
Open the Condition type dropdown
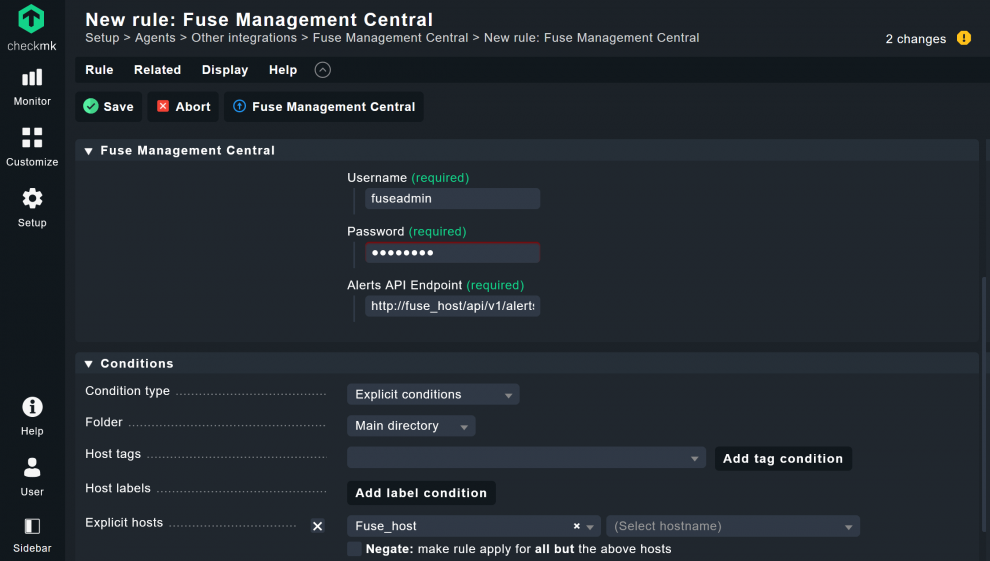pos(433,394)
